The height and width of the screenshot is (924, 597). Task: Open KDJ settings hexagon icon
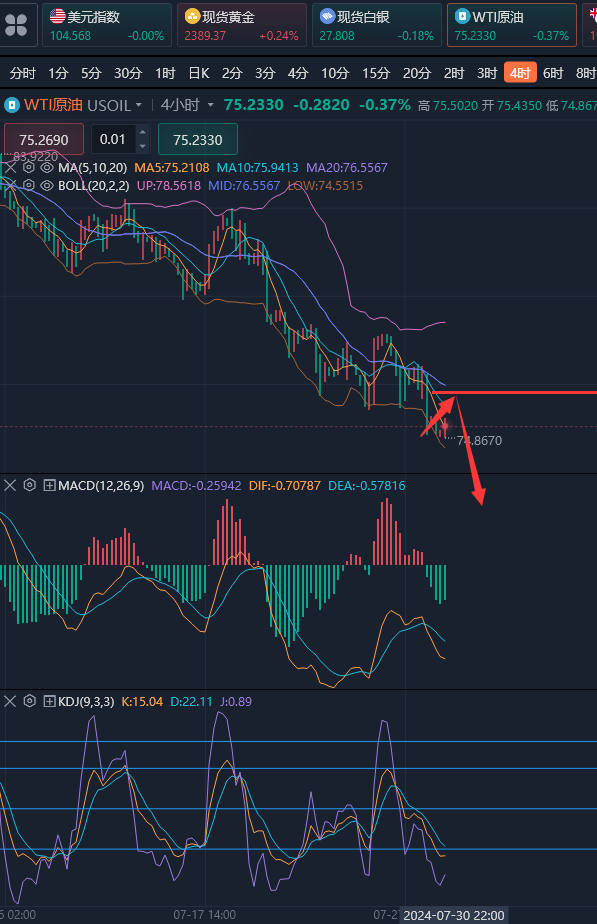pos(29,701)
